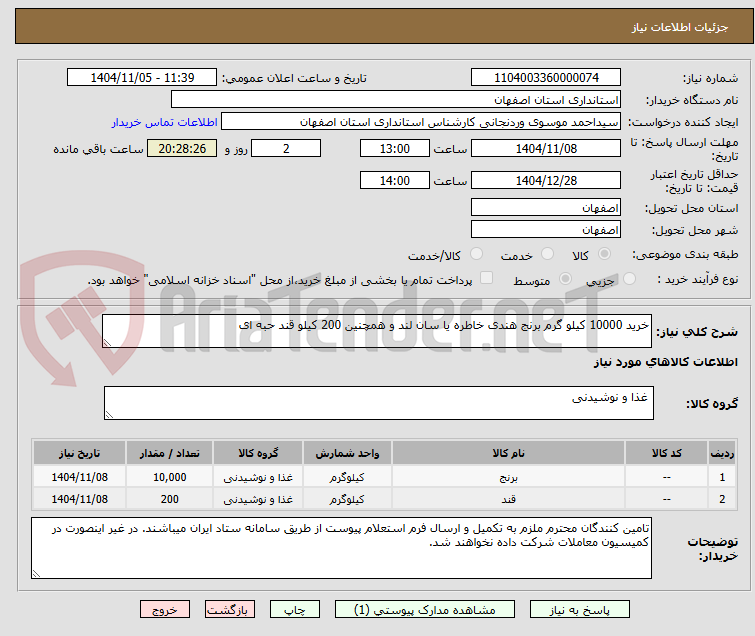The width and height of the screenshot is (755, 636).
Task: Click the quantity cell 200
Action: click(x=169, y=499)
